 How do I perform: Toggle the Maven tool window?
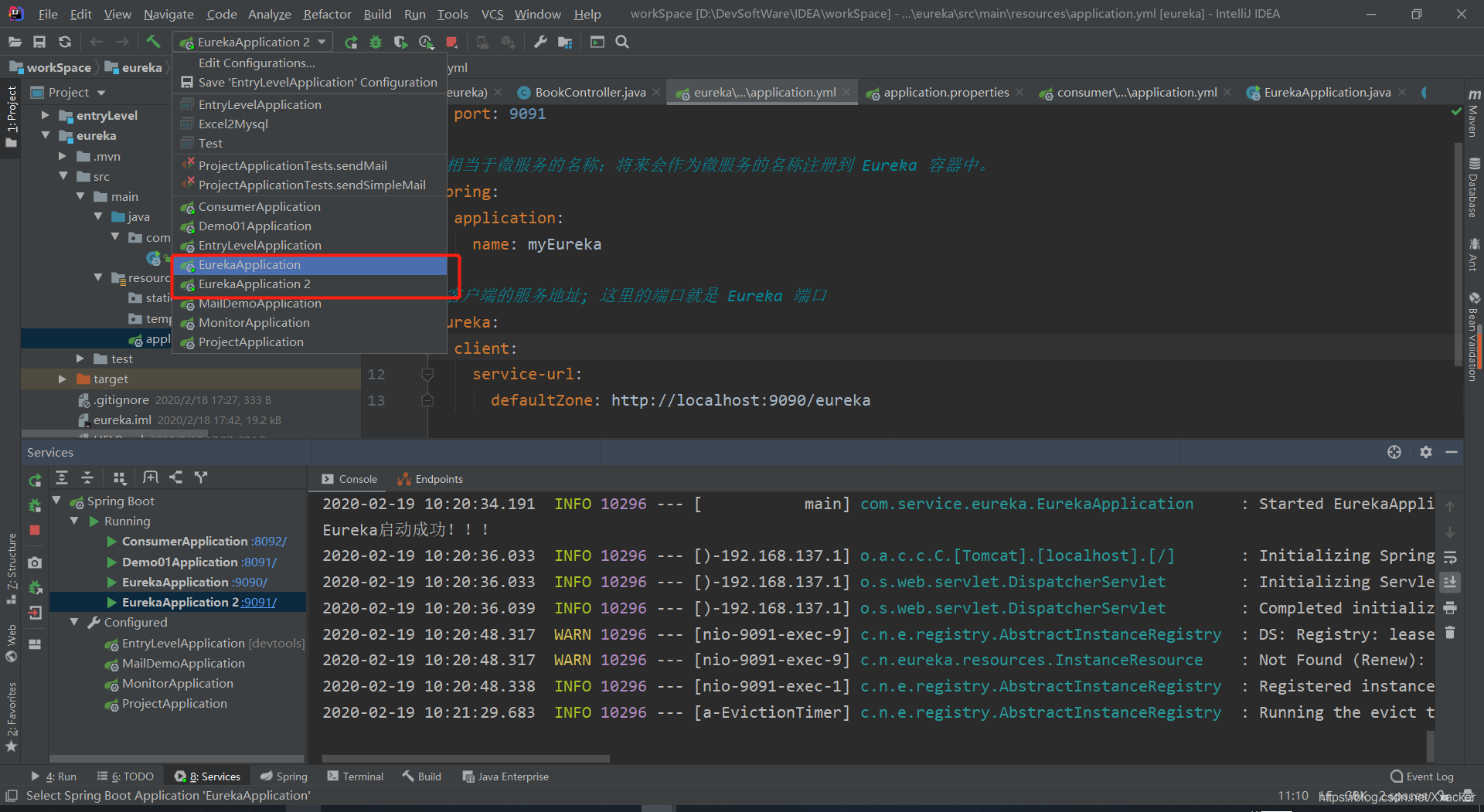1474,114
